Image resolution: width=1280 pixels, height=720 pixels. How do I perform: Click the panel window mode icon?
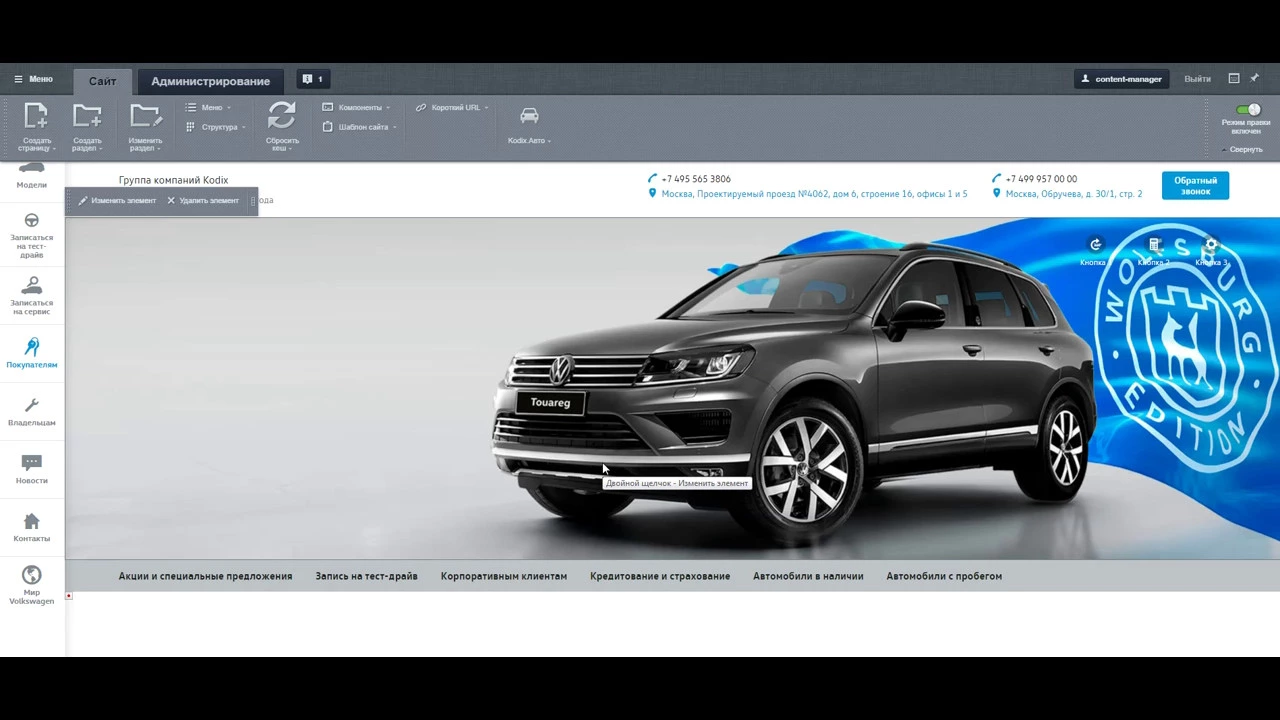1234,78
